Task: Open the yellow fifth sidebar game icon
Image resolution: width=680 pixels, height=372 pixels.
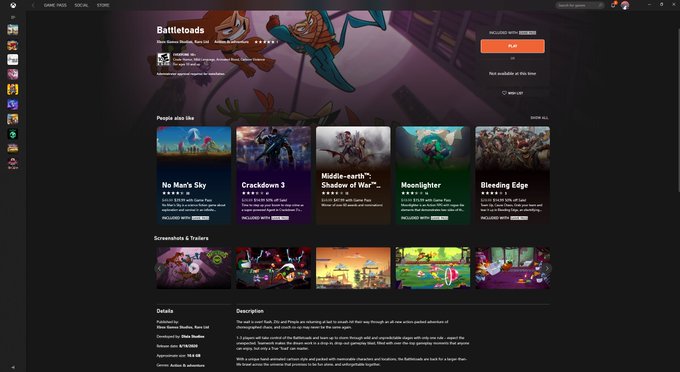Action: pos(13,89)
